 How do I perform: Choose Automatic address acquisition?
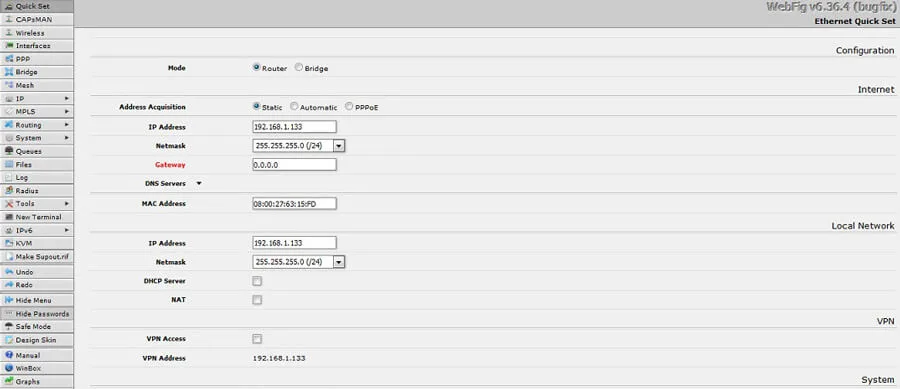(x=294, y=106)
